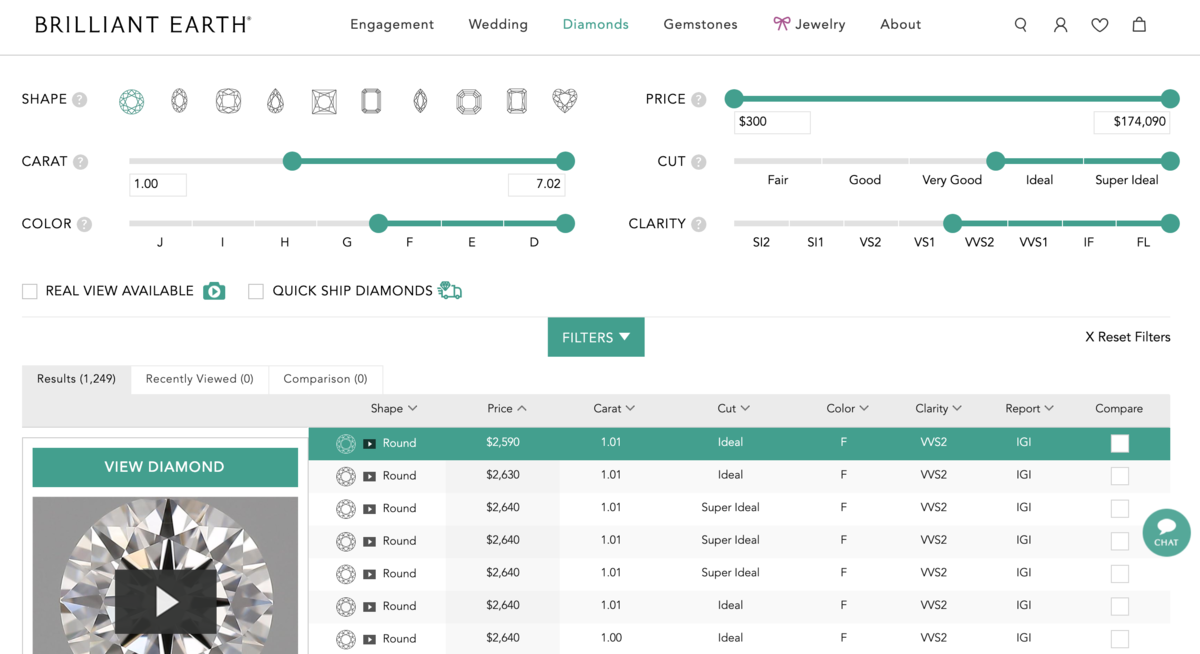Select the Asscher shape icon
The width and height of the screenshot is (1200, 654).
468,101
